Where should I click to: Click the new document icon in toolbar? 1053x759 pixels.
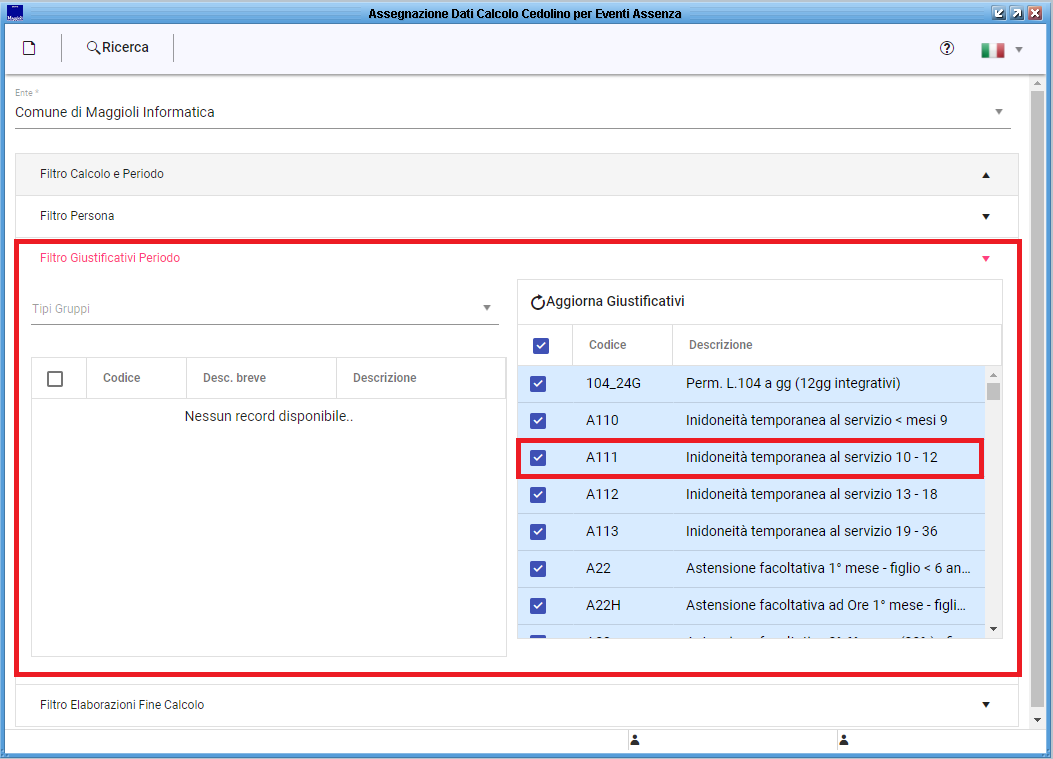[29, 48]
